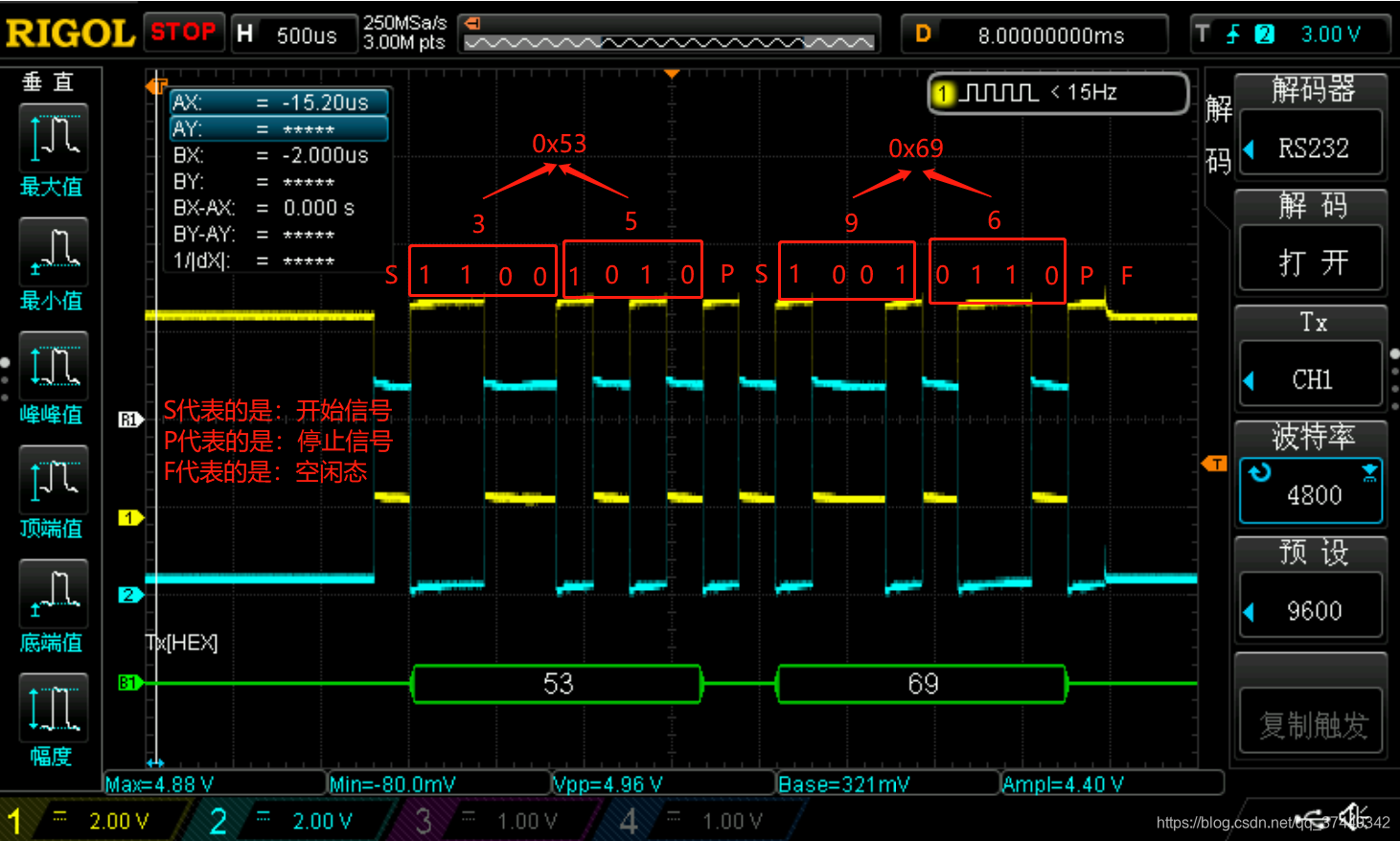Select the 峰峰值 (peak-peak) measurement icon

[x=53, y=365]
